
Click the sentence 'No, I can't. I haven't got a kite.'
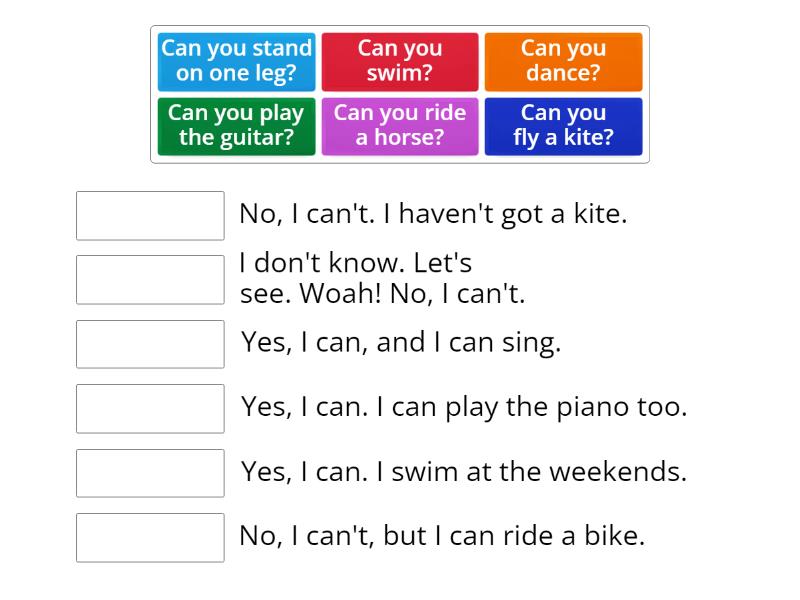click(430, 212)
